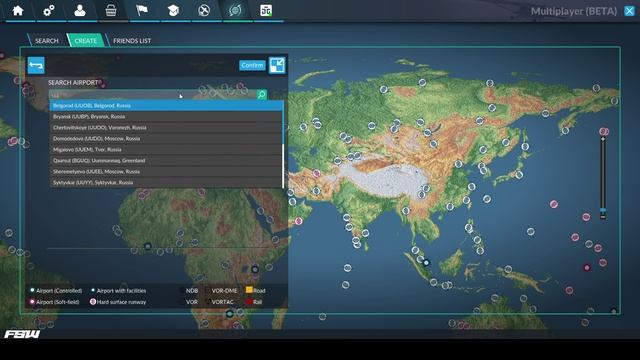Viewport: 640px width, 360px height.
Task: Click the green magnifier search icon
Action: point(262,95)
